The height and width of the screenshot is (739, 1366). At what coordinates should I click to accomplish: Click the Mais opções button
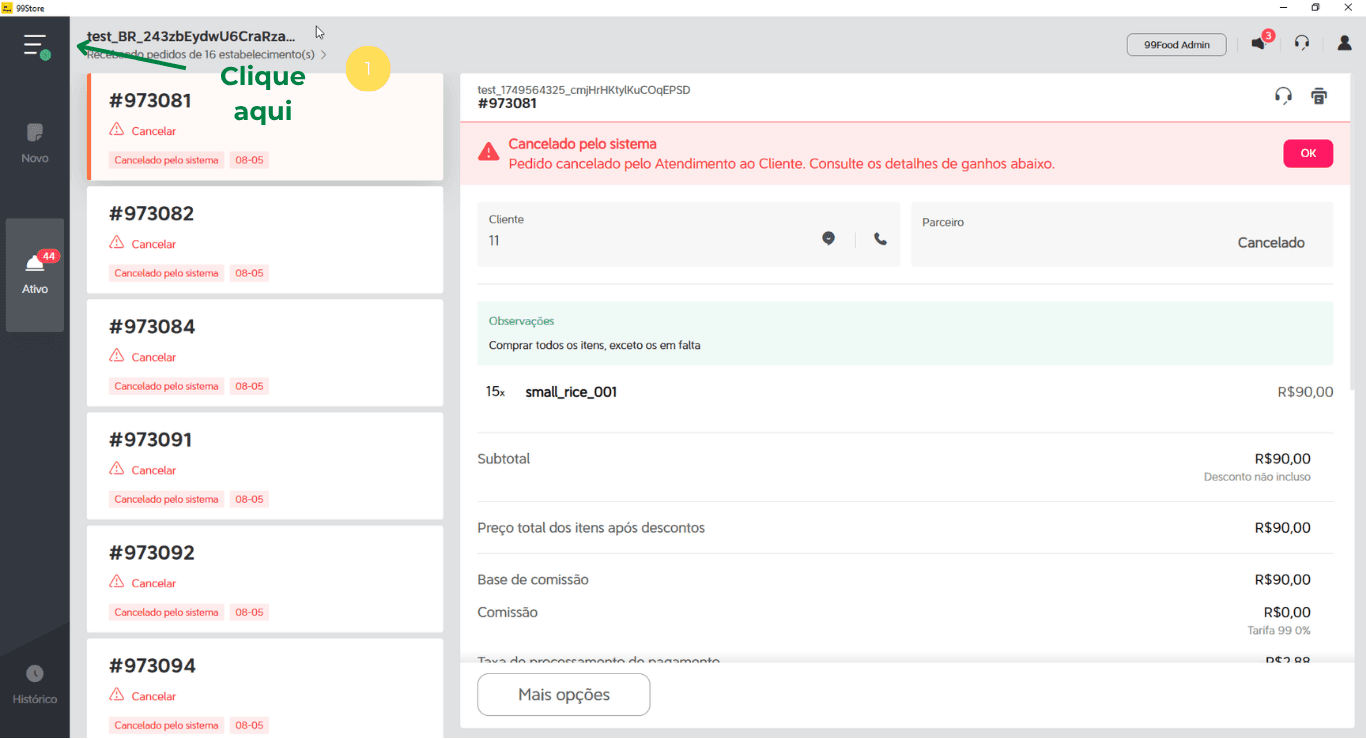pos(563,694)
